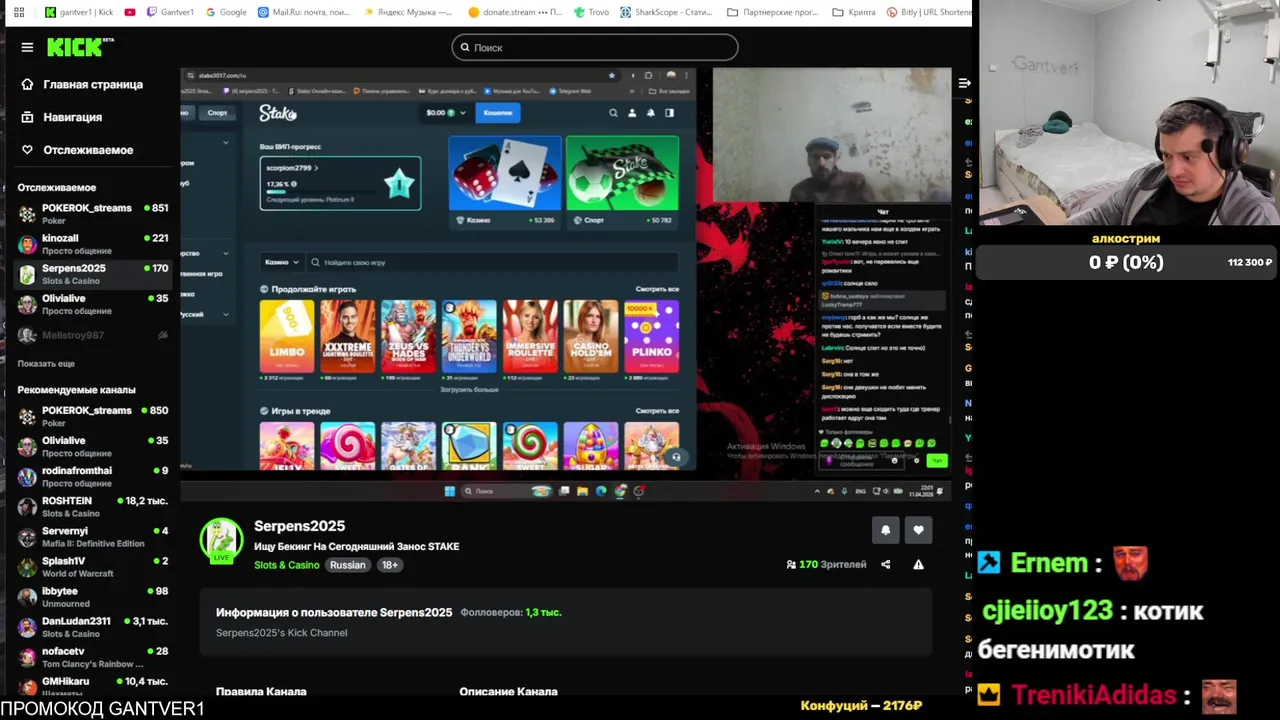This screenshot has width=1280, height=720.
Task: Open the browser apps grid icon
Action: pyautogui.click(x=19, y=12)
